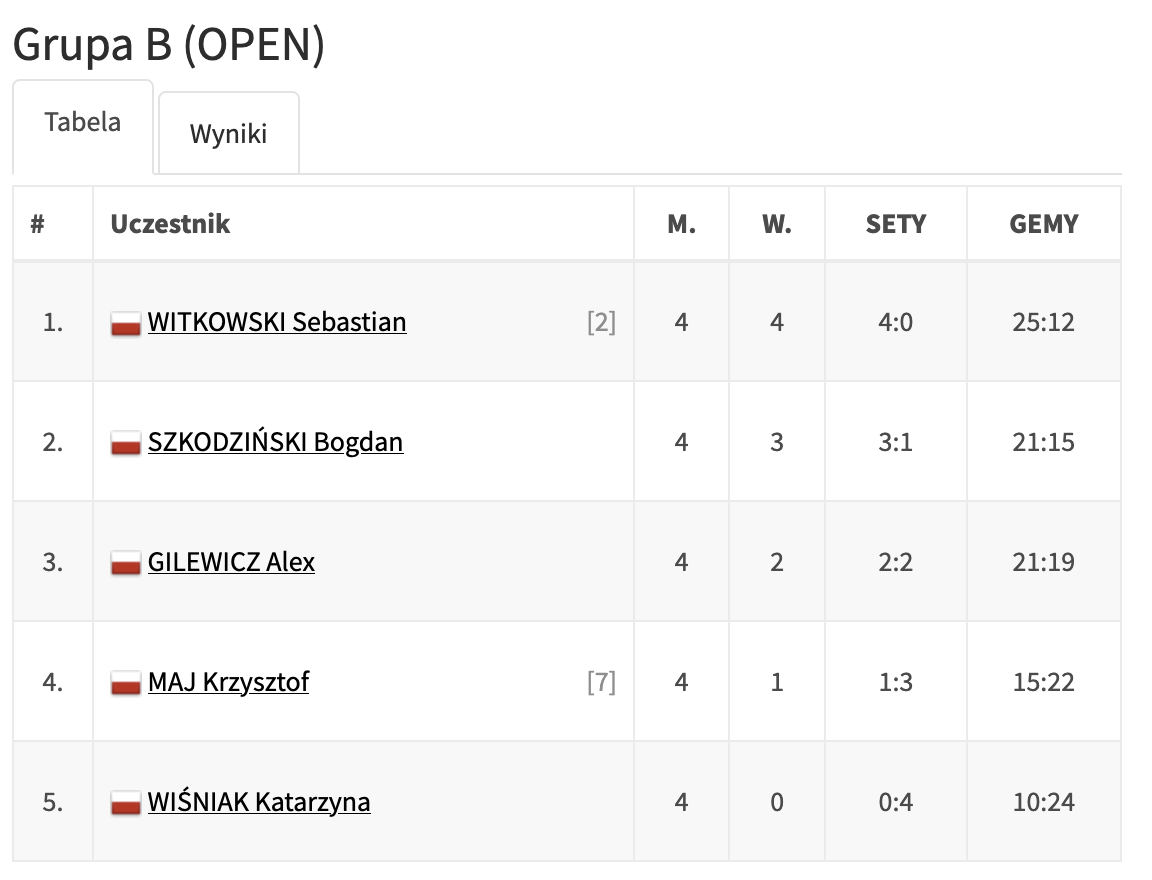Image resolution: width=1152 pixels, height=880 pixels.
Task: Open GILEWICZ Alex player profile
Action: coord(231,562)
